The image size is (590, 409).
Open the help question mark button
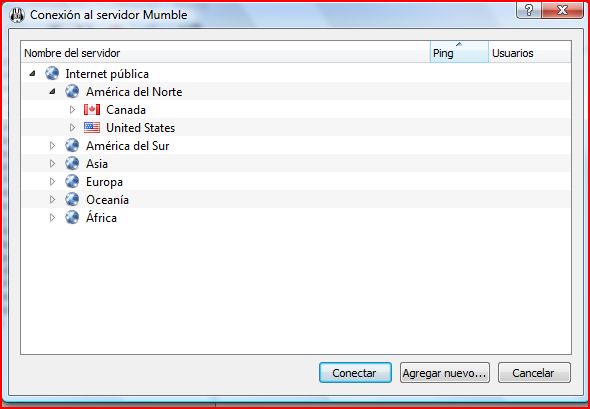(x=529, y=10)
